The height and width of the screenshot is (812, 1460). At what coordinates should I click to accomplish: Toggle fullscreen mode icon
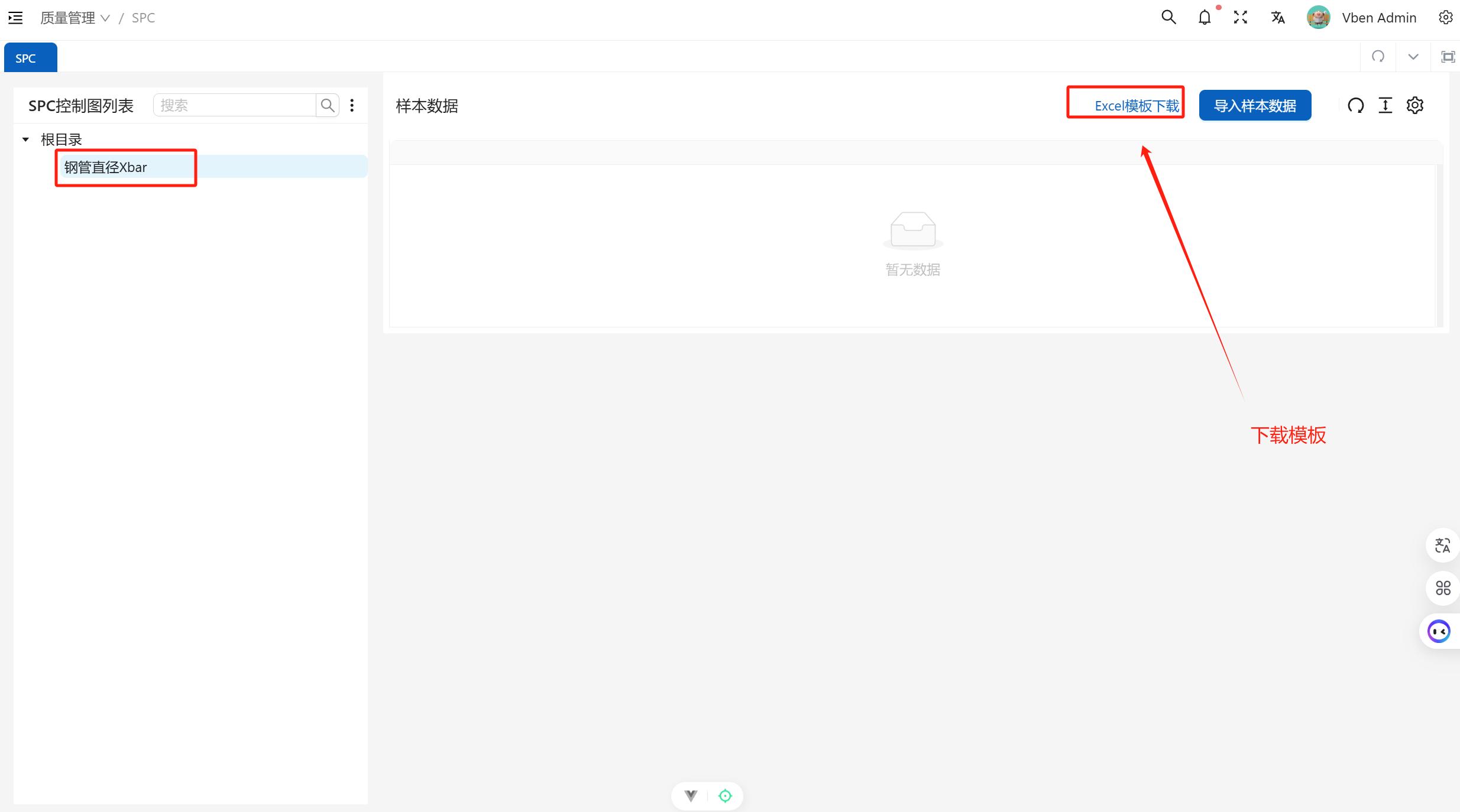(x=1241, y=18)
